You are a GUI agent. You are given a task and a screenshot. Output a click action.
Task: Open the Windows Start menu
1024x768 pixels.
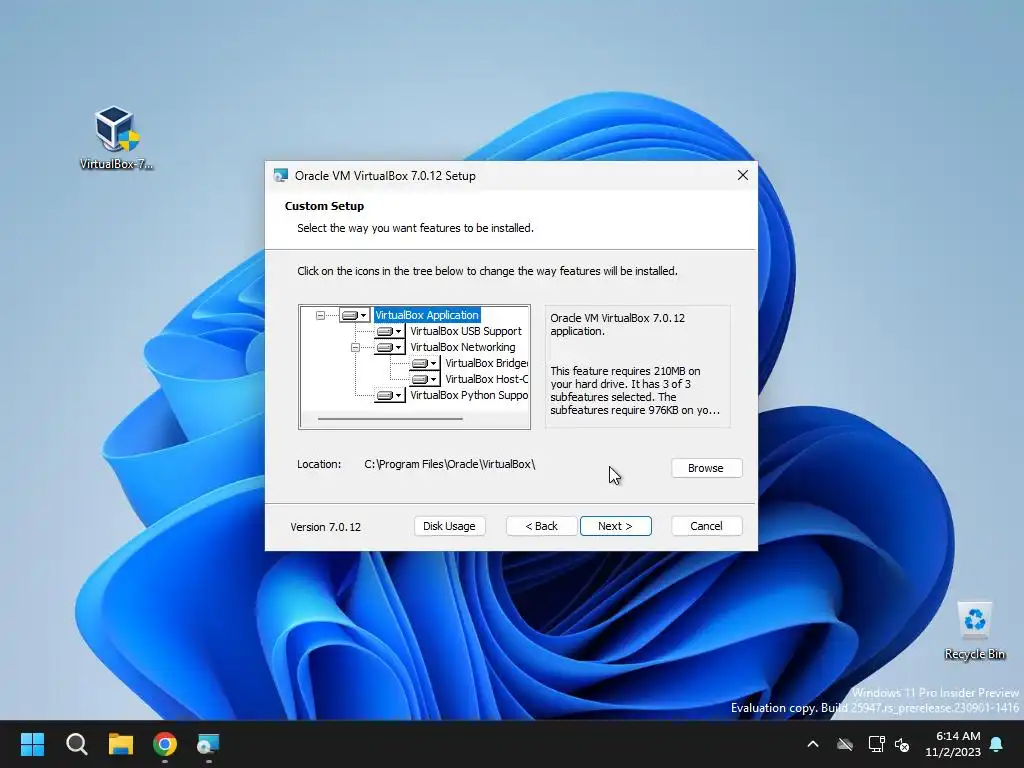coord(32,744)
